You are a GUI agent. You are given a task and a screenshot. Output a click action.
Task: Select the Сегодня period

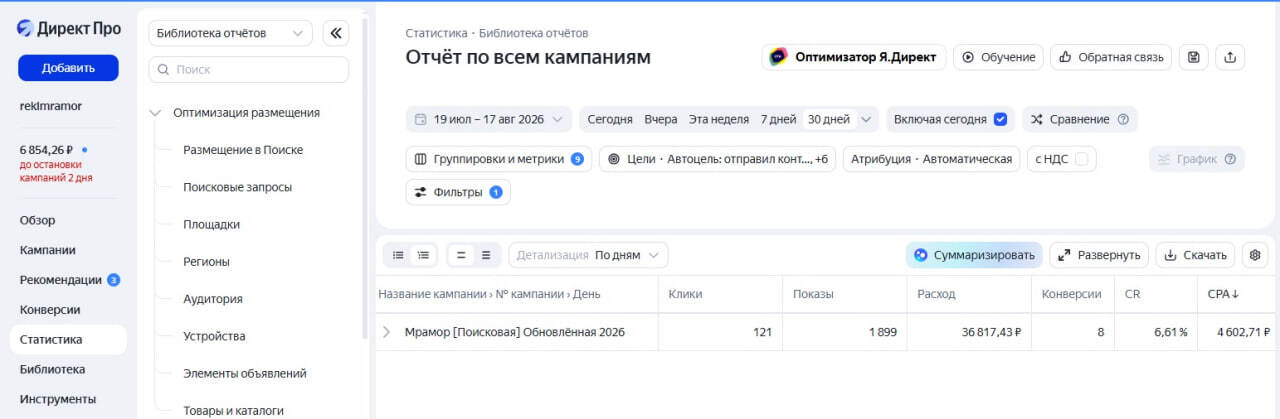(x=610, y=119)
